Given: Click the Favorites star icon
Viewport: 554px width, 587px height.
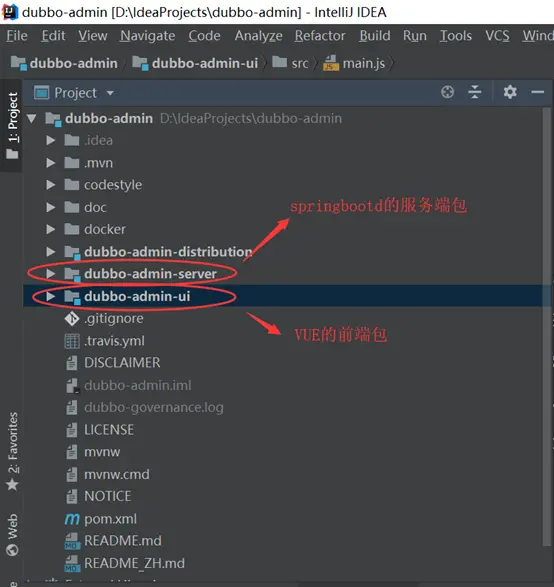Looking at the screenshot, I should (12, 484).
